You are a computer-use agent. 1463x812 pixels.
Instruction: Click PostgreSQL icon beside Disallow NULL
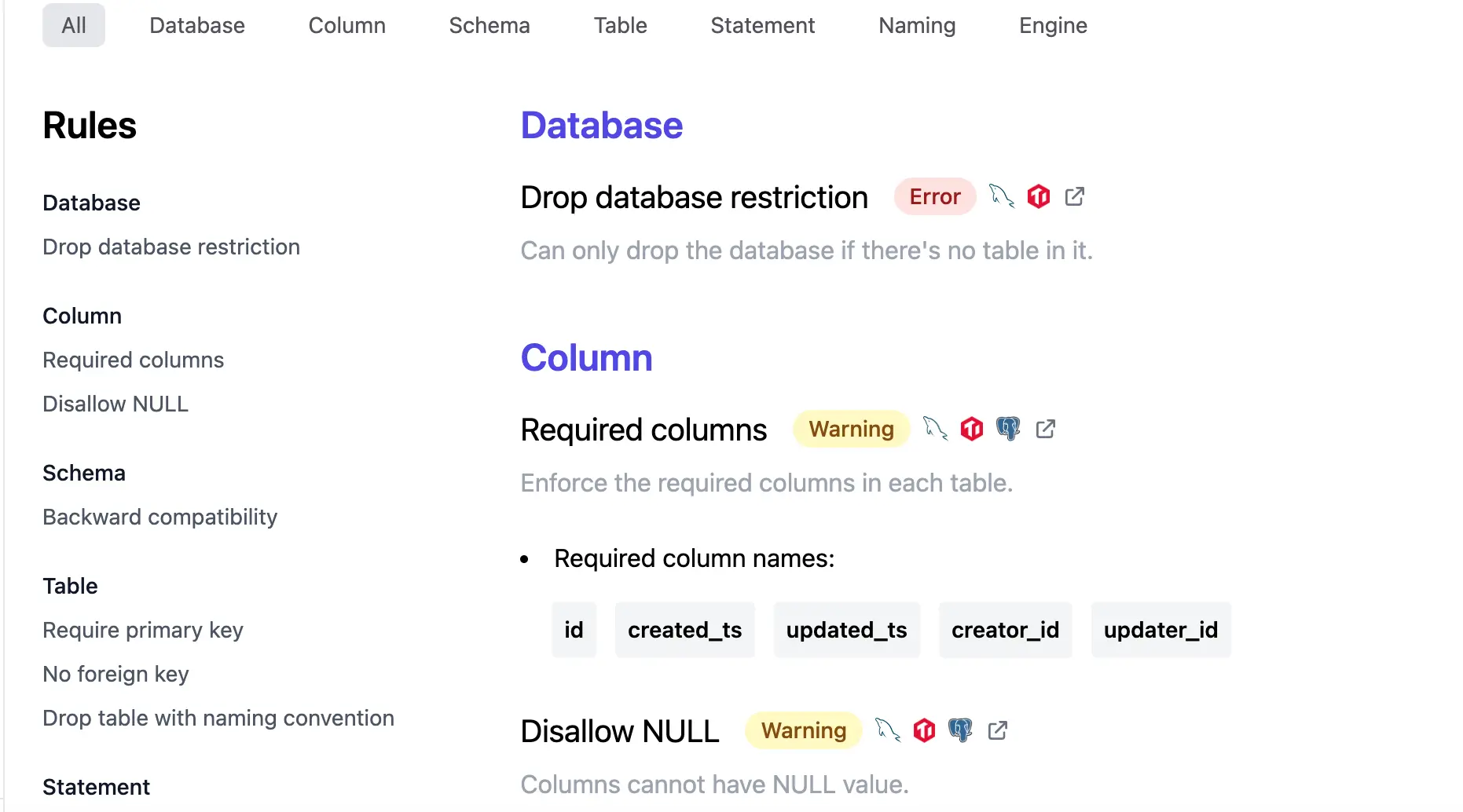pyautogui.click(x=960, y=730)
